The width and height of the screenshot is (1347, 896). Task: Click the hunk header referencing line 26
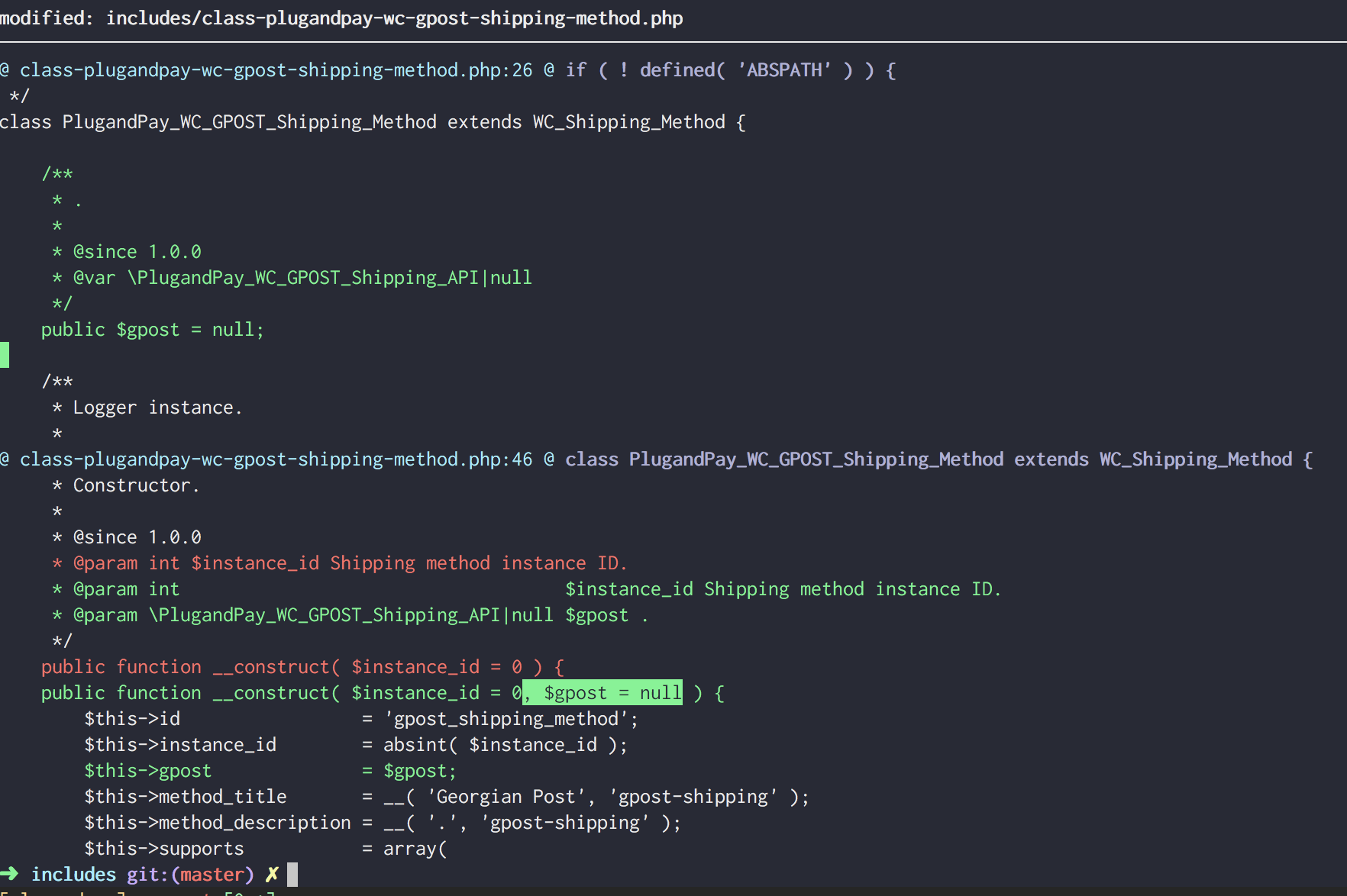click(267, 69)
